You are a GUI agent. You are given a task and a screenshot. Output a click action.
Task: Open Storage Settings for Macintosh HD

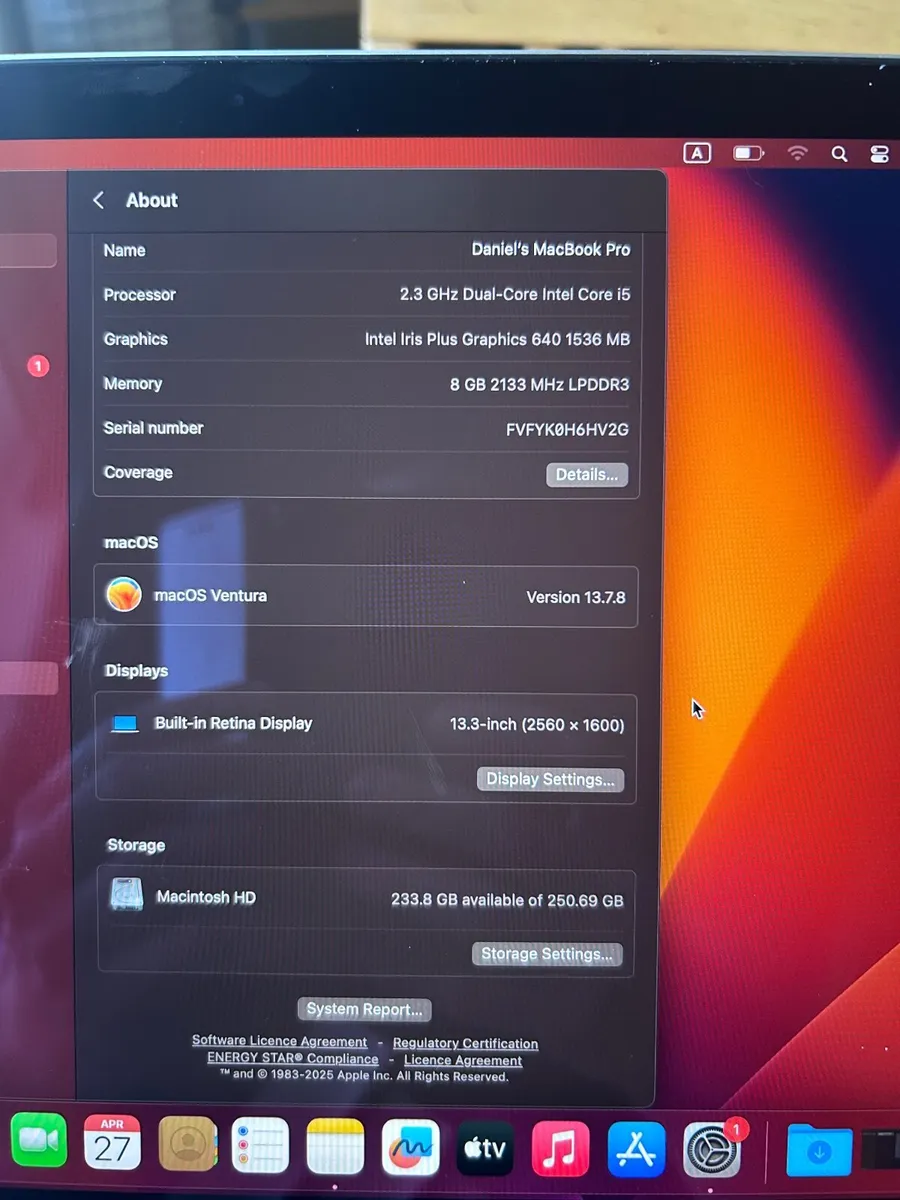(x=547, y=953)
